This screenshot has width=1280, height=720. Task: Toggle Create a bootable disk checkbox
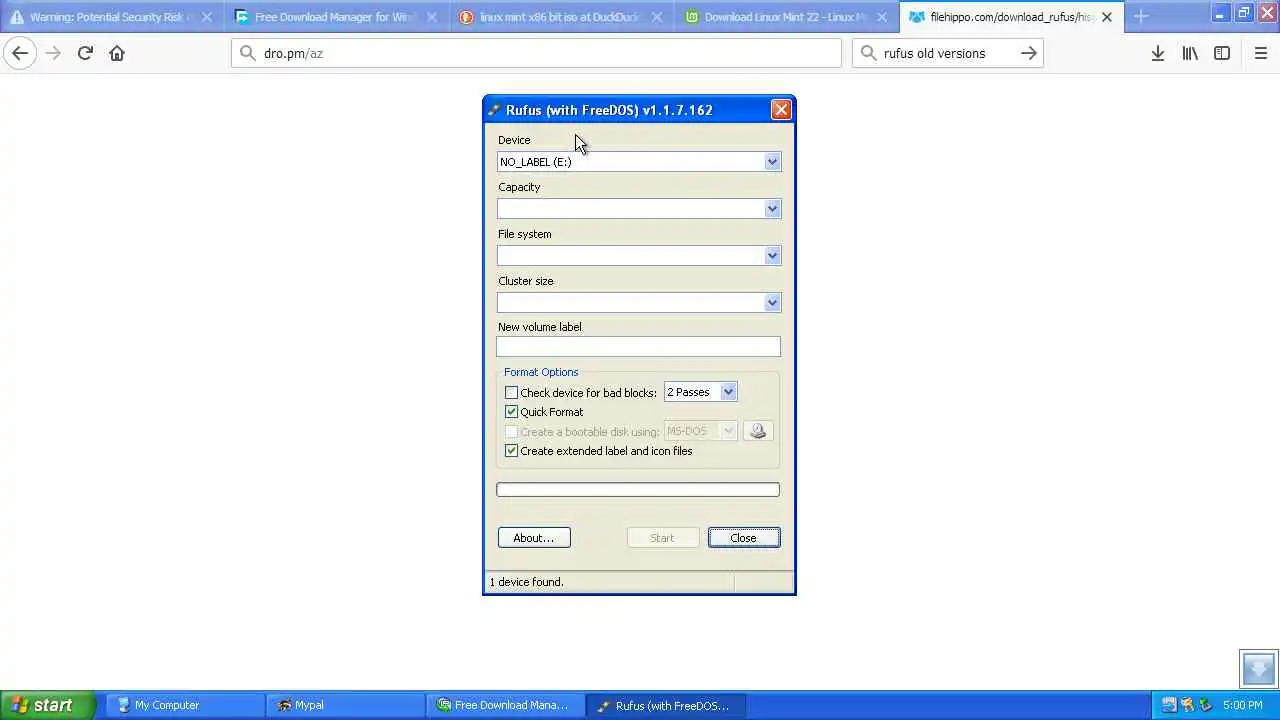512,432
